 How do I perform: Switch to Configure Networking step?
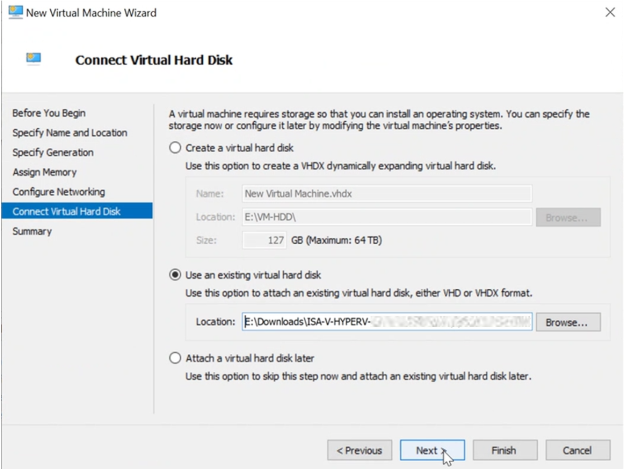tap(59, 192)
